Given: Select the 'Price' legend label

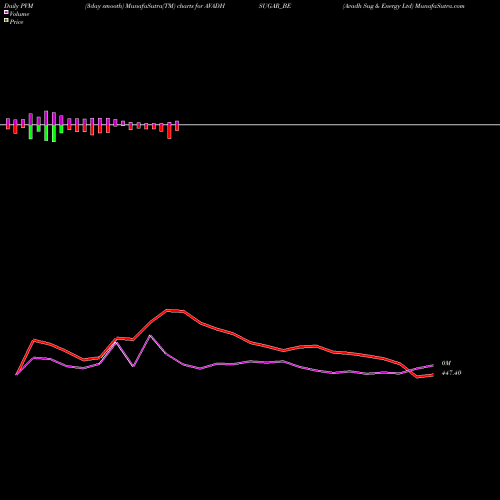Looking at the screenshot, I should click(16, 22).
